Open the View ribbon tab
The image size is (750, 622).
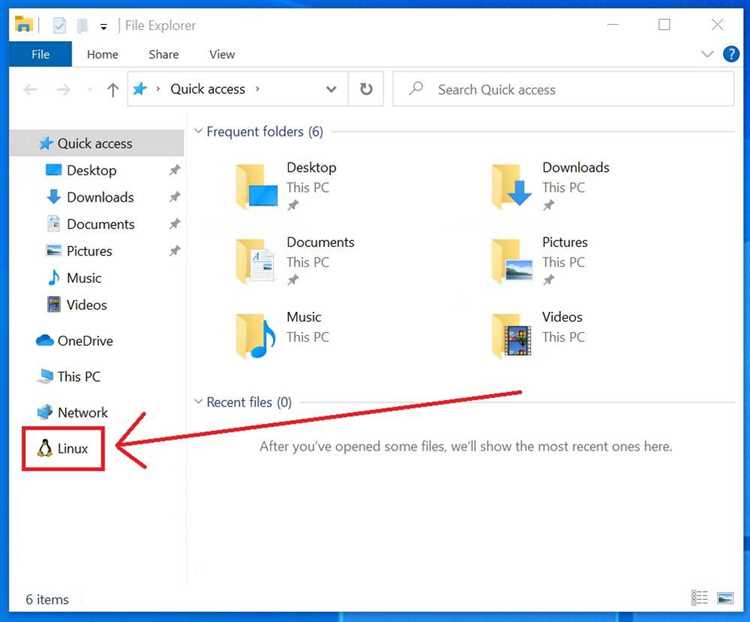click(x=222, y=55)
